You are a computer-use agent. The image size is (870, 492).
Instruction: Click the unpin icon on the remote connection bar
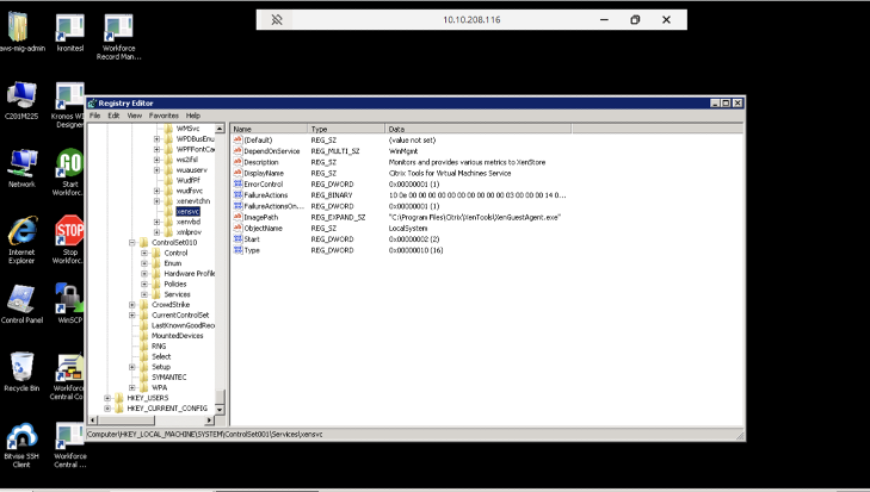(276, 20)
